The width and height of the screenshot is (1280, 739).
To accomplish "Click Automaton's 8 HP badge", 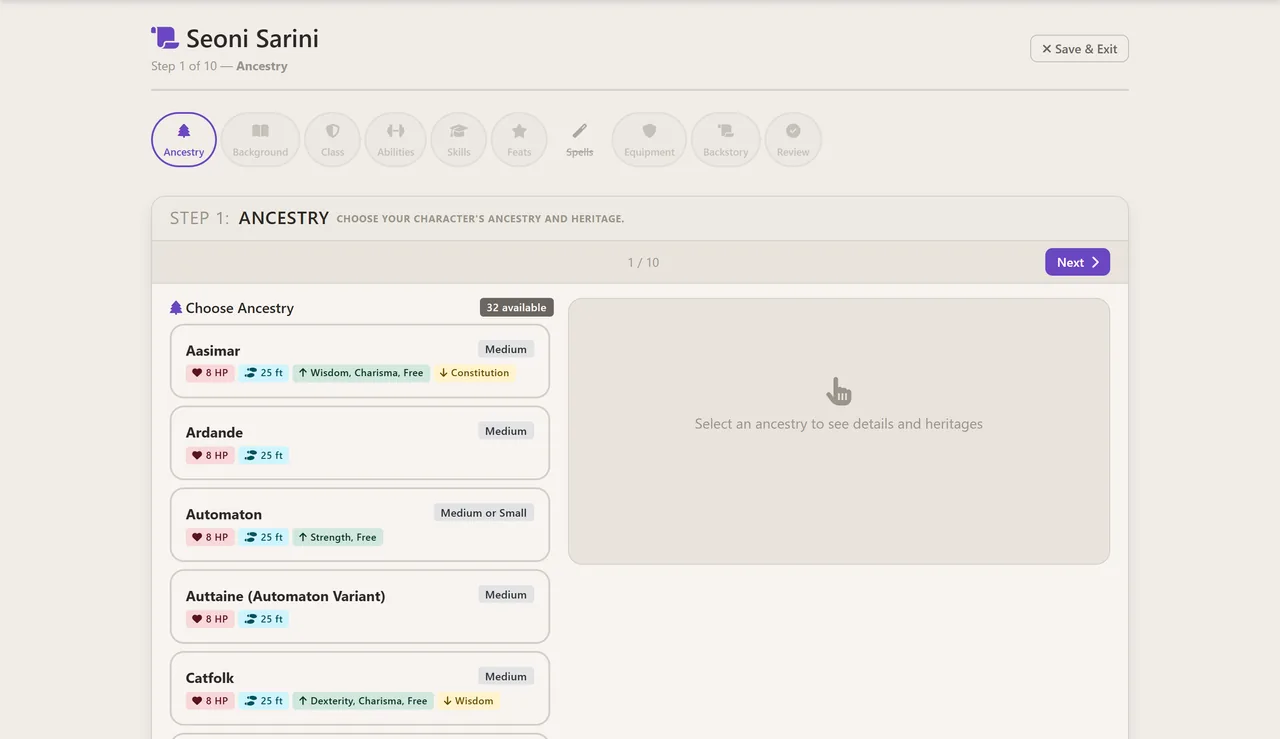I will (x=210, y=537).
